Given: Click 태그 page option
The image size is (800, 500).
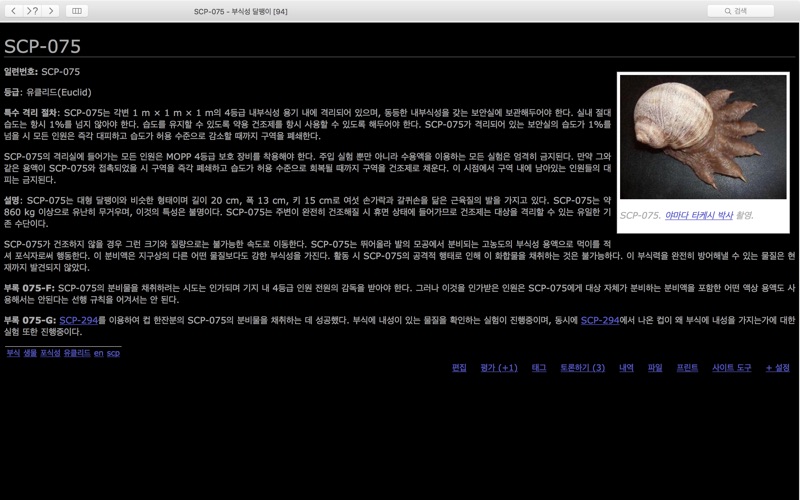Looking at the screenshot, I should (539, 367).
